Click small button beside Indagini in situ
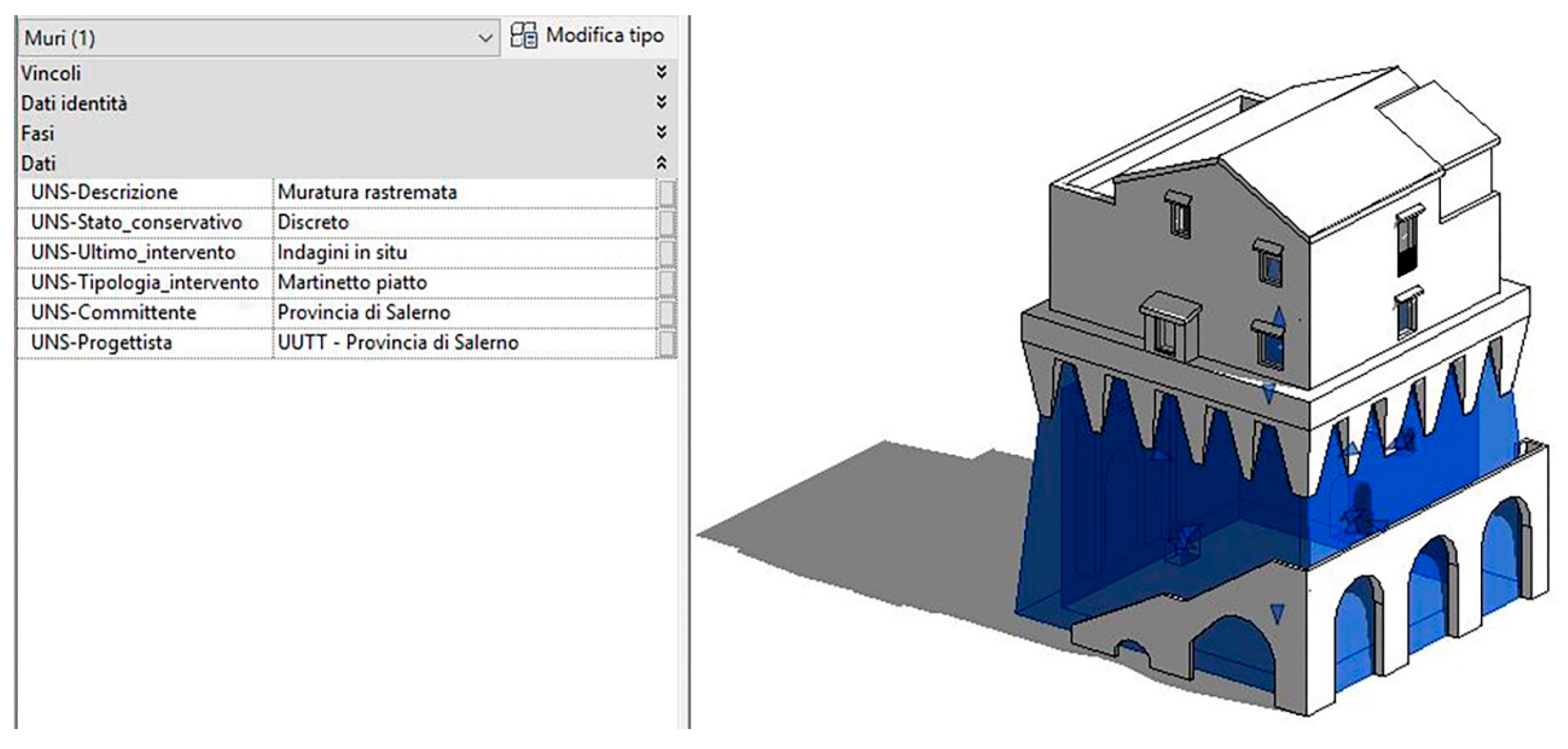 pos(666,253)
